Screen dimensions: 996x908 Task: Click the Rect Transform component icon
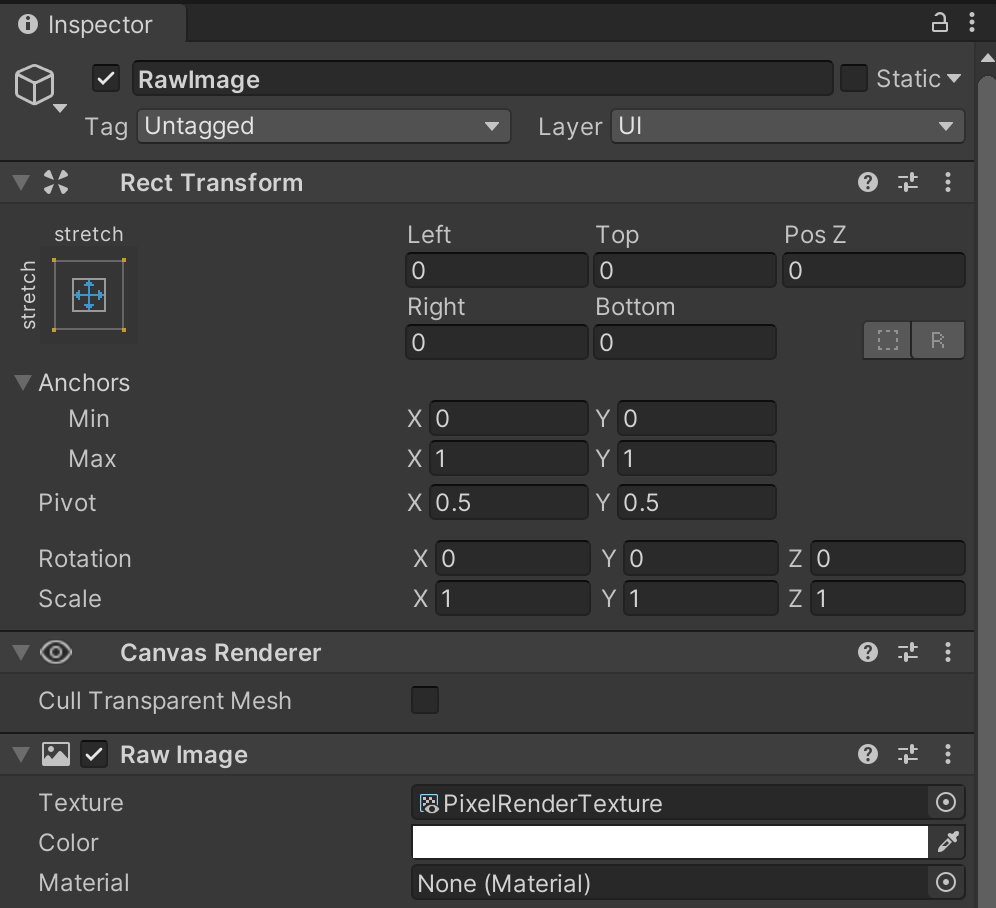[56, 182]
